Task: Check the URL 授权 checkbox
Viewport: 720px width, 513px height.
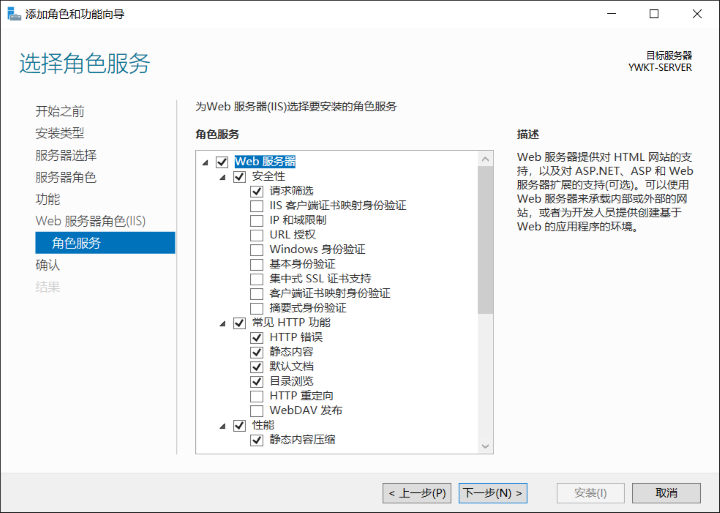Action: 257,235
